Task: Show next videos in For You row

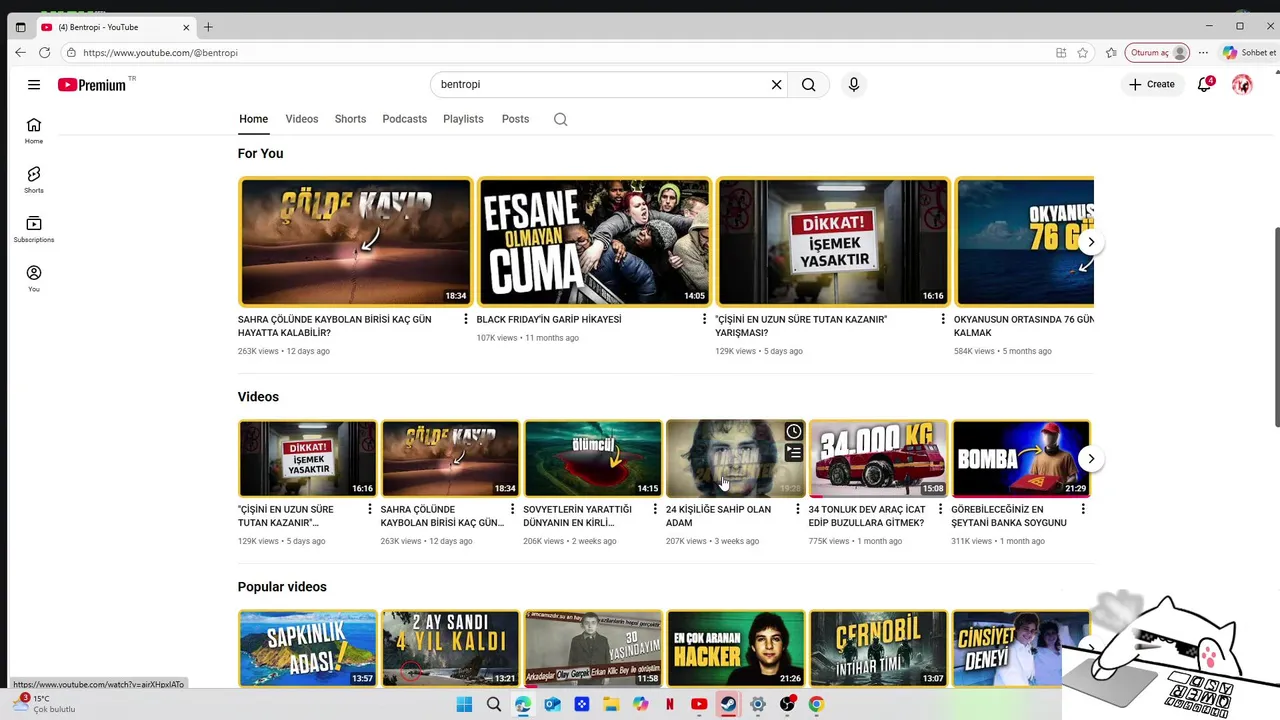Action: [1091, 242]
